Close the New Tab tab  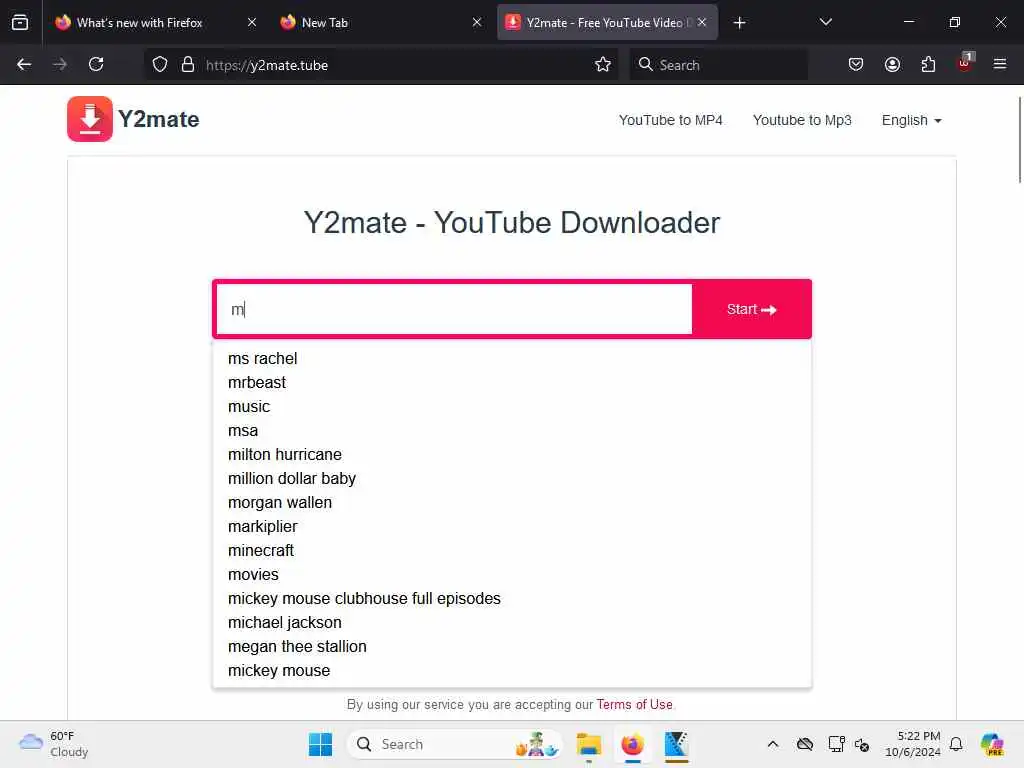click(x=477, y=22)
